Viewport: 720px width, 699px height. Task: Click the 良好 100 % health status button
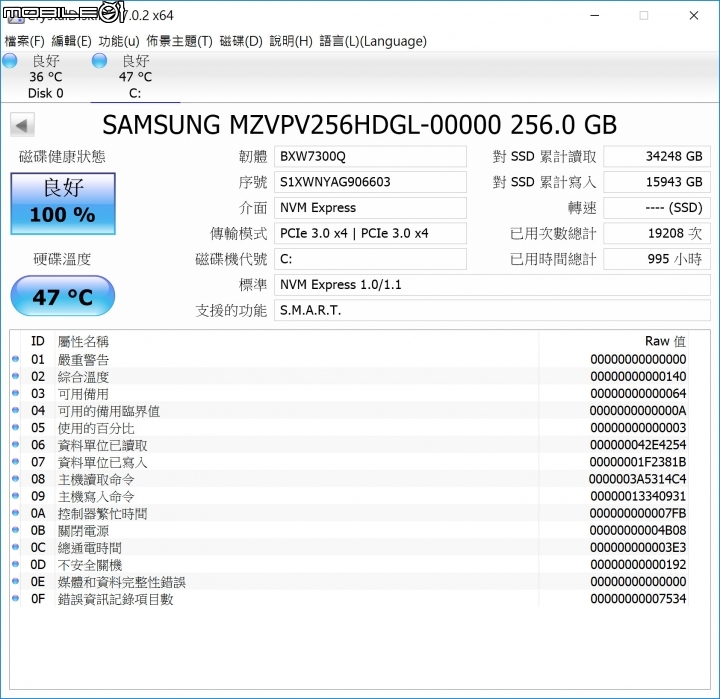coord(63,203)
